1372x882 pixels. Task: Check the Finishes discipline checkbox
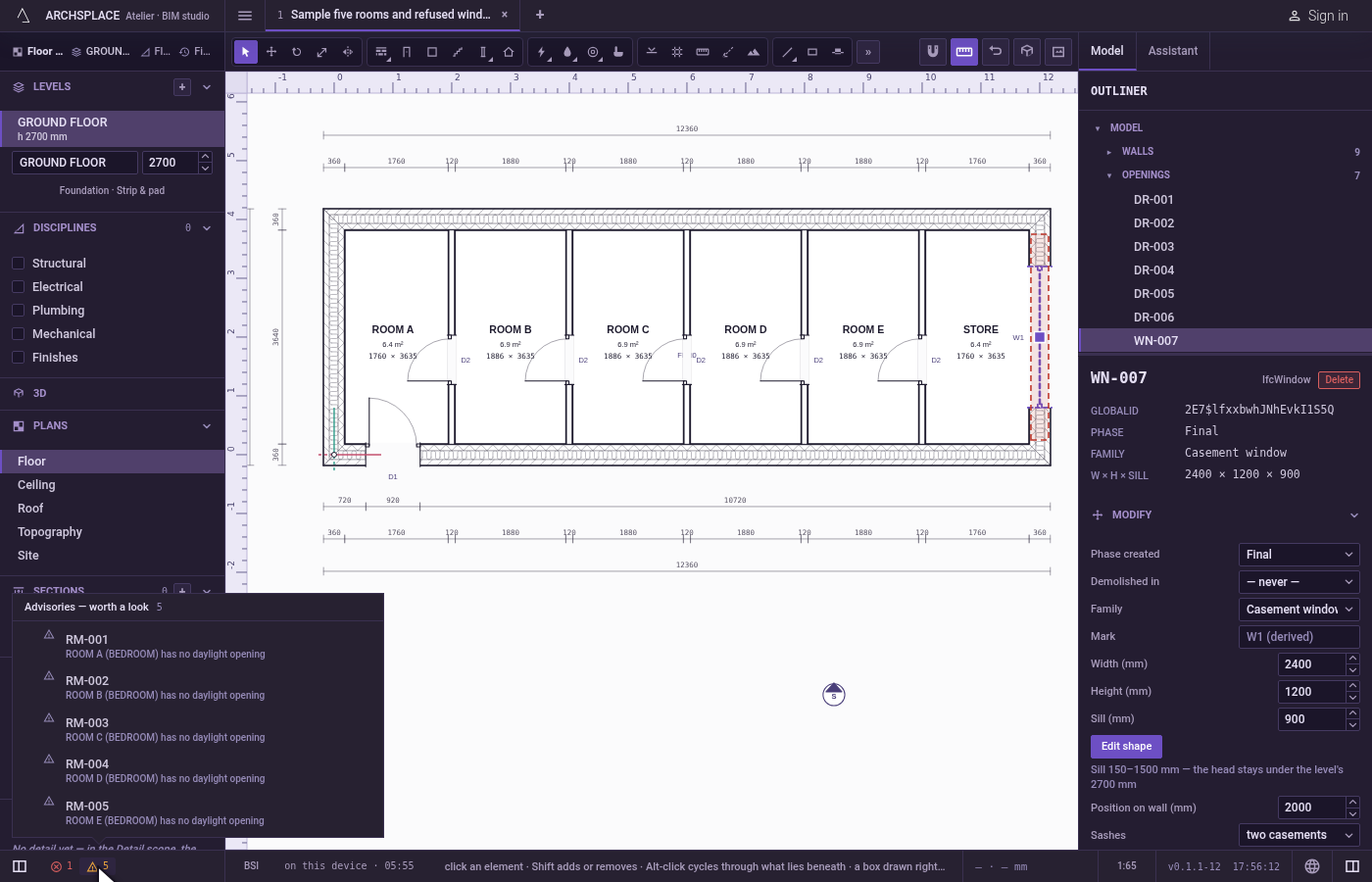pyautogui.click(x=18, y=357)
